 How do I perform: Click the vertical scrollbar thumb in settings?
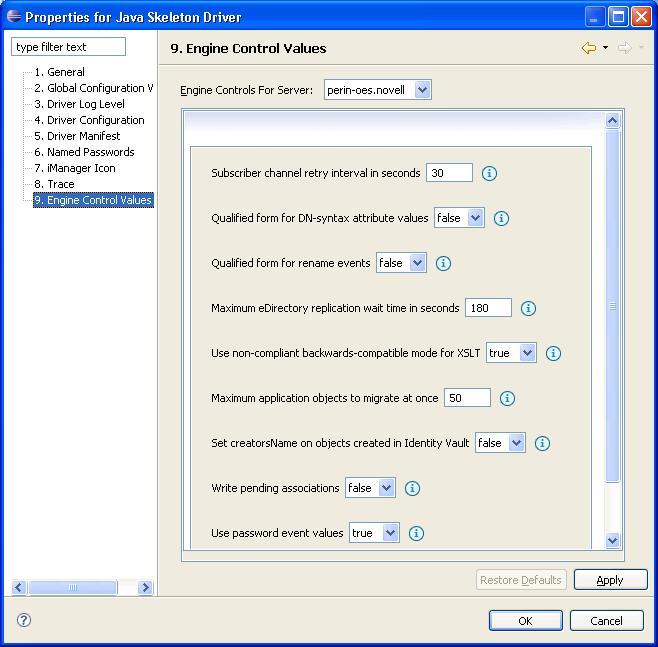point(612,306)
